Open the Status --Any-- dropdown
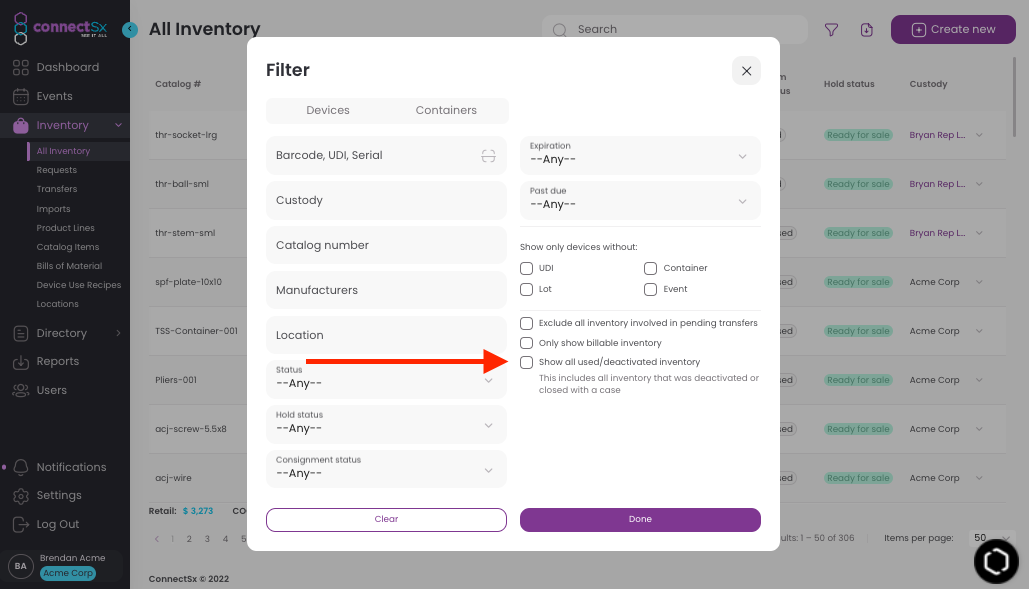The height and width of the screenshot is (589, 1029). [x=386, y=380]
